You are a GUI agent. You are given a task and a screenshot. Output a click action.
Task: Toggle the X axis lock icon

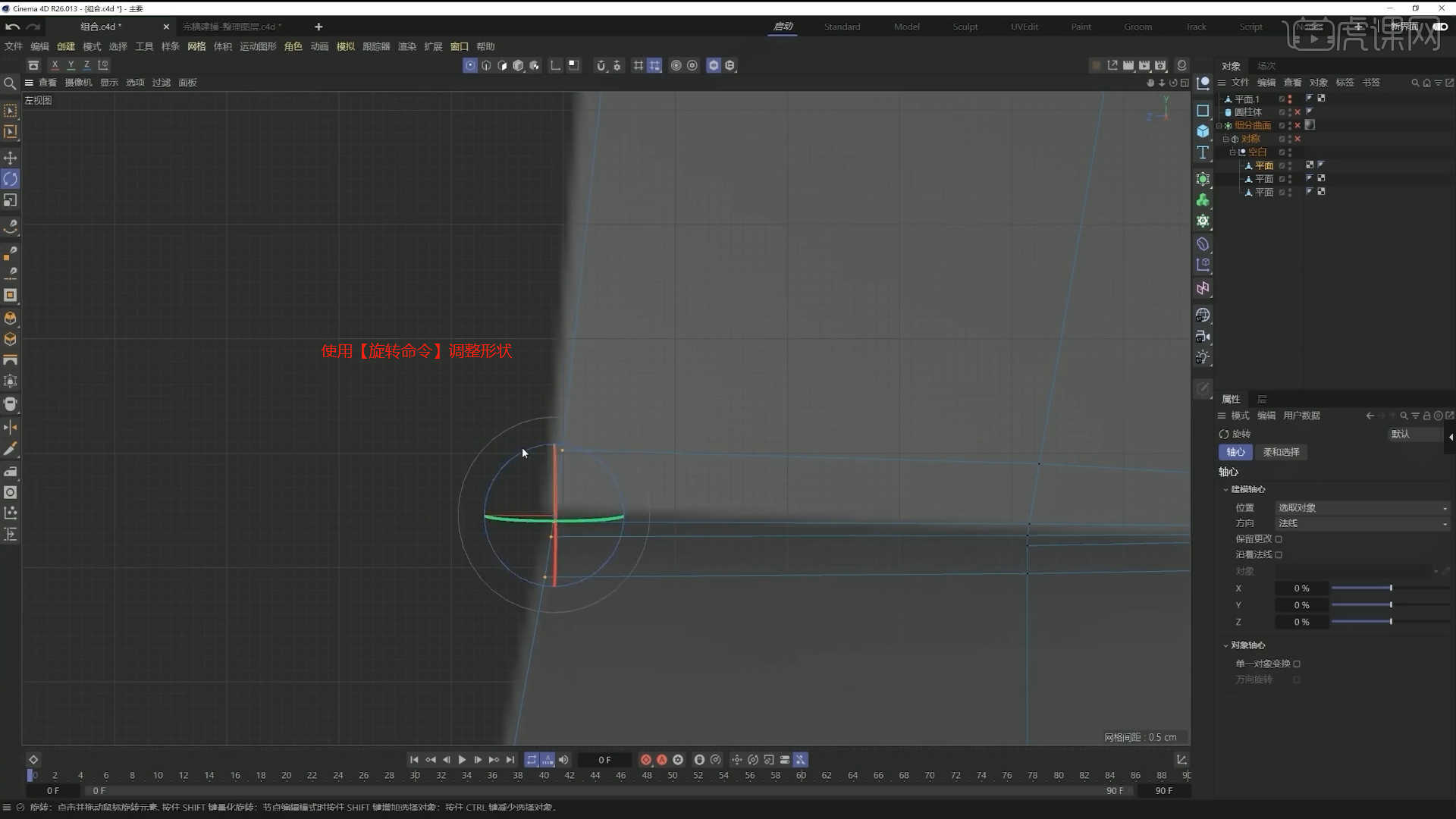[x=55, y=65]
